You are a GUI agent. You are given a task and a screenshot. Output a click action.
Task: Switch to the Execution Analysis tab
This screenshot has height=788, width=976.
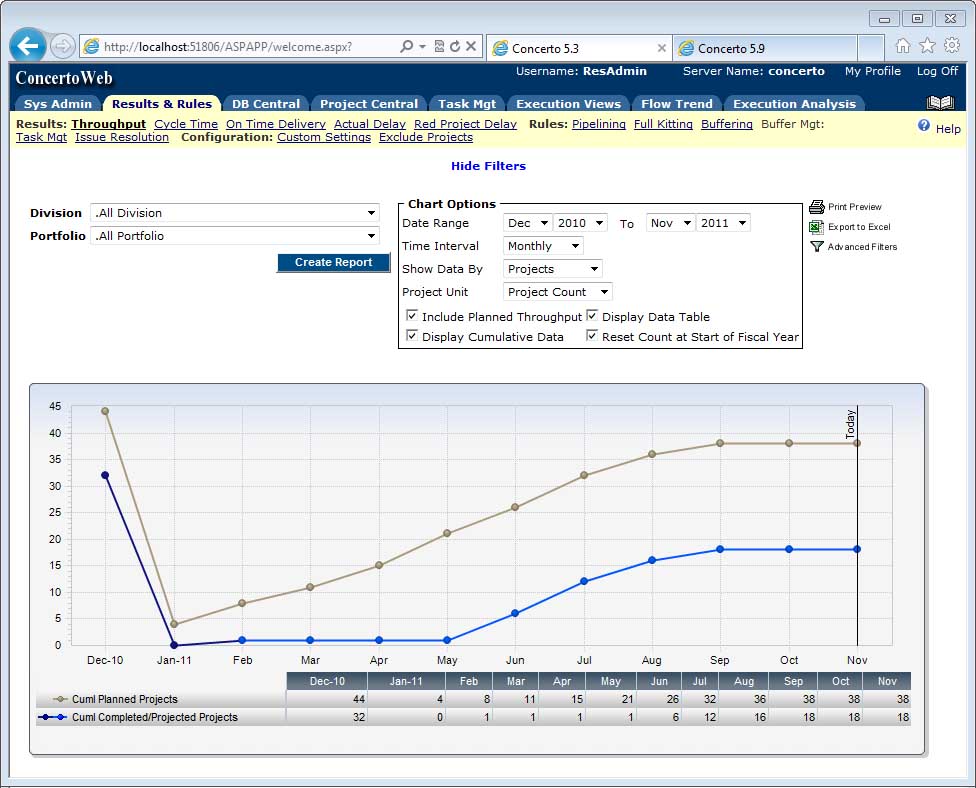(x=794, y=104)
